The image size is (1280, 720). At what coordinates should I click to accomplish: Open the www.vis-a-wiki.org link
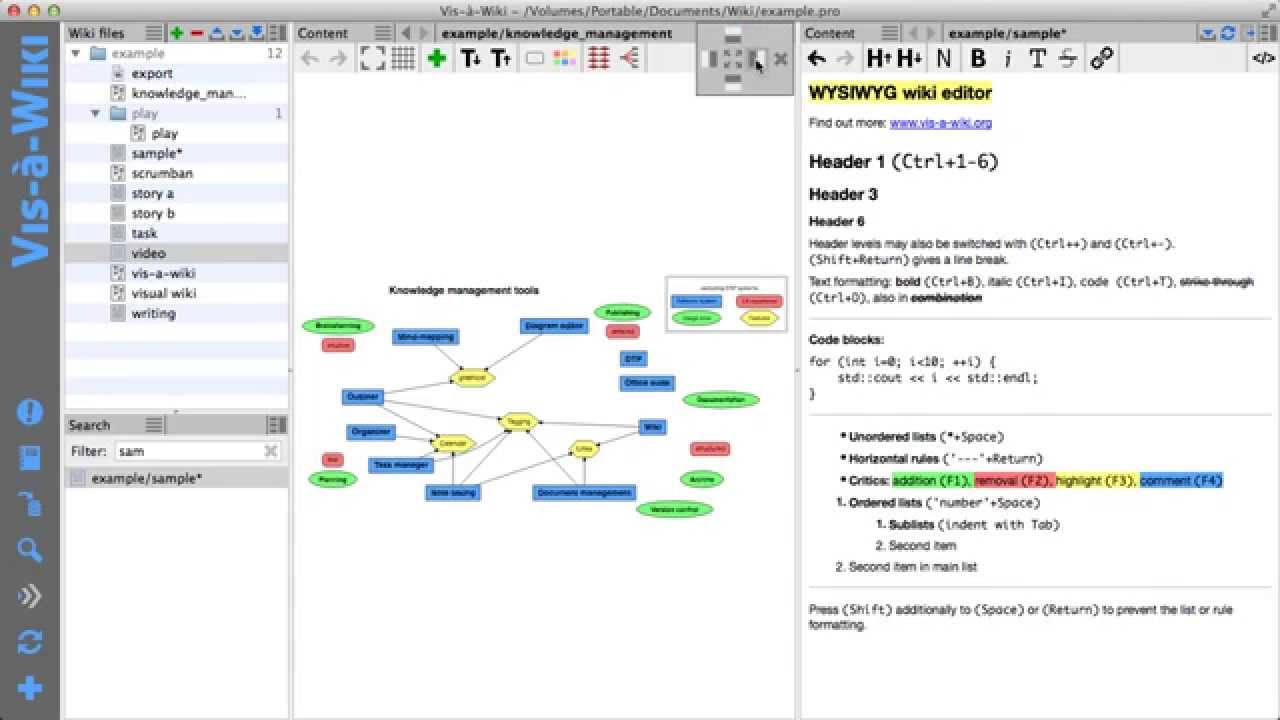point(940,123)
